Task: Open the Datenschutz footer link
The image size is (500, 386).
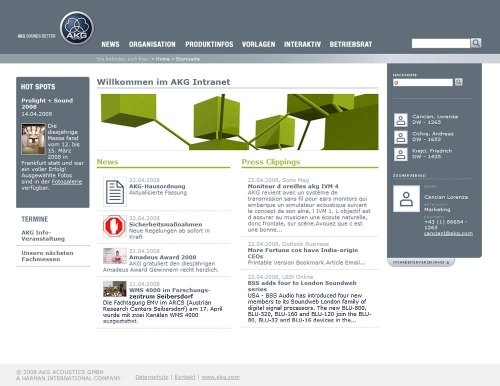Action: click(x=152, y=377)
